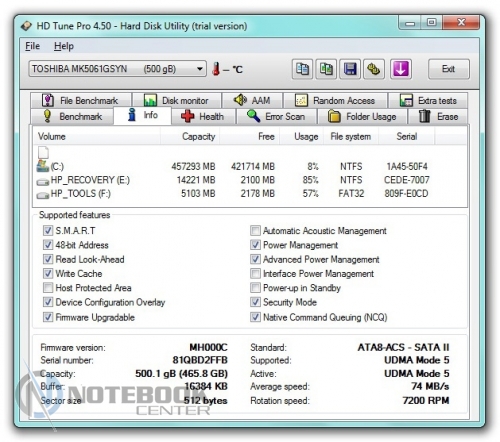Open the File menu
500x442 pixels.
pyautogui.click(x=32, y=46)
